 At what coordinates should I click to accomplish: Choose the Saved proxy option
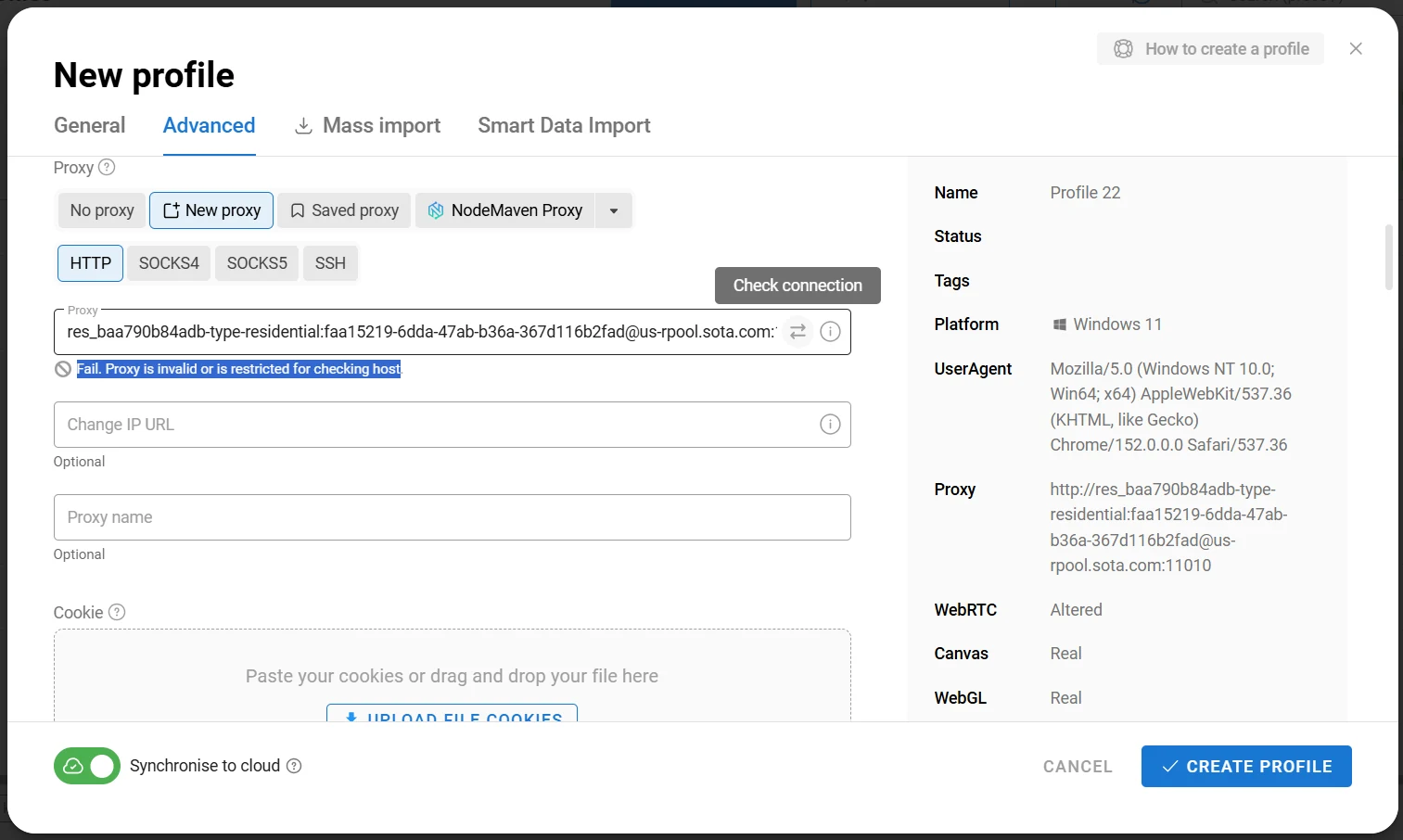coord(344,210)
